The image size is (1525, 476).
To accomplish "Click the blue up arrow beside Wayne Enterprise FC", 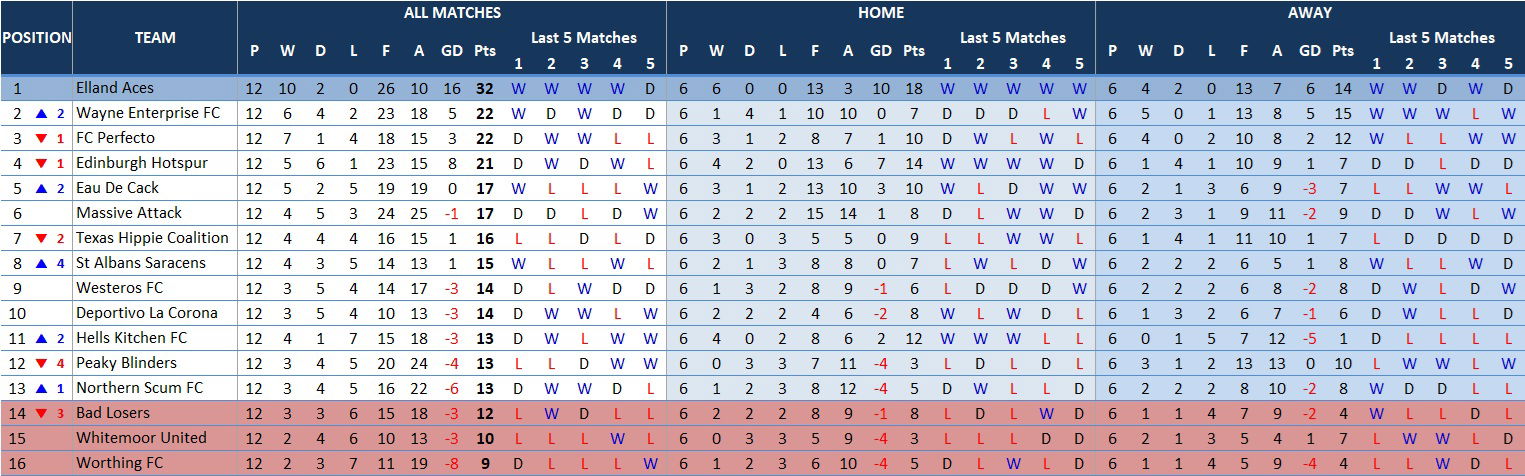I will click(x=41, y=113).
